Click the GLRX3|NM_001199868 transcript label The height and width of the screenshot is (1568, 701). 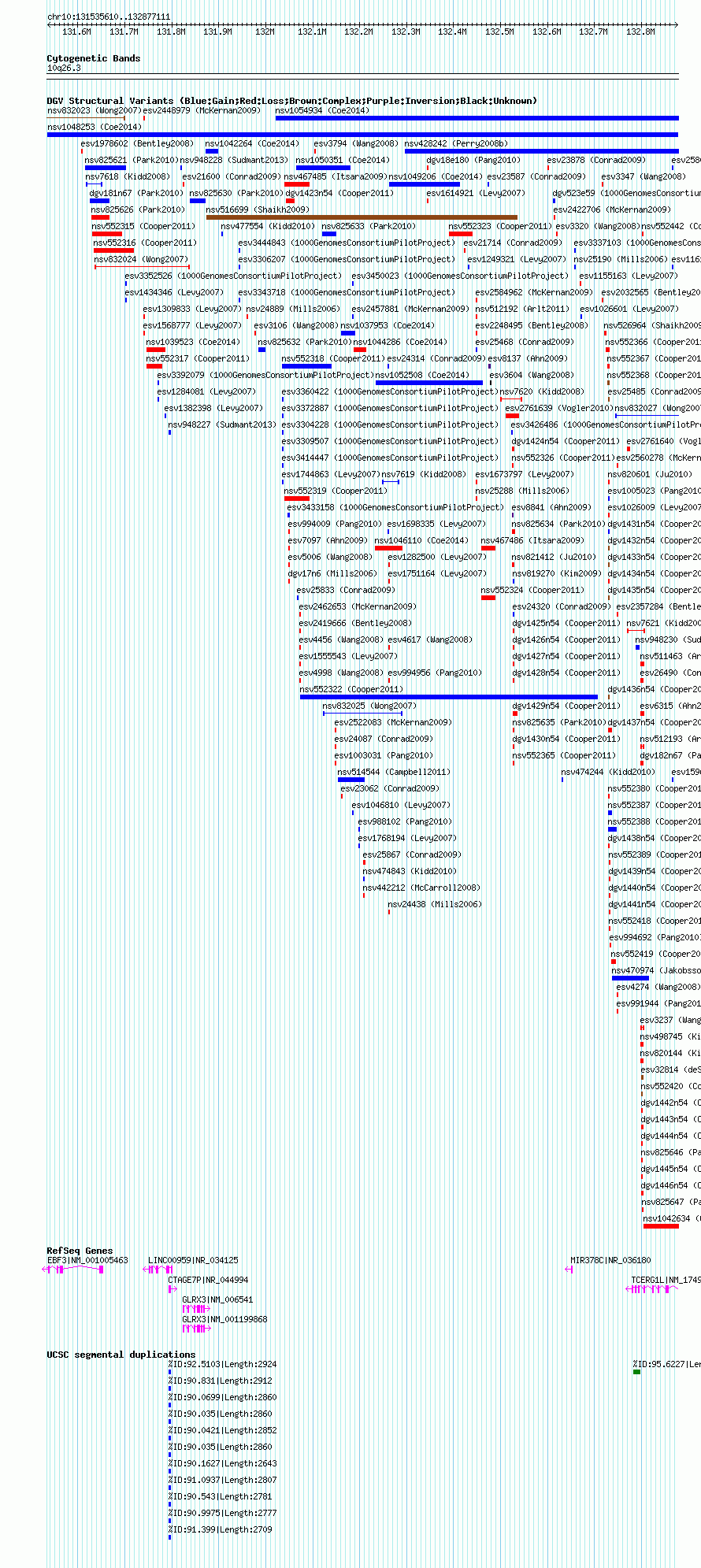(x=224, y=1319)
